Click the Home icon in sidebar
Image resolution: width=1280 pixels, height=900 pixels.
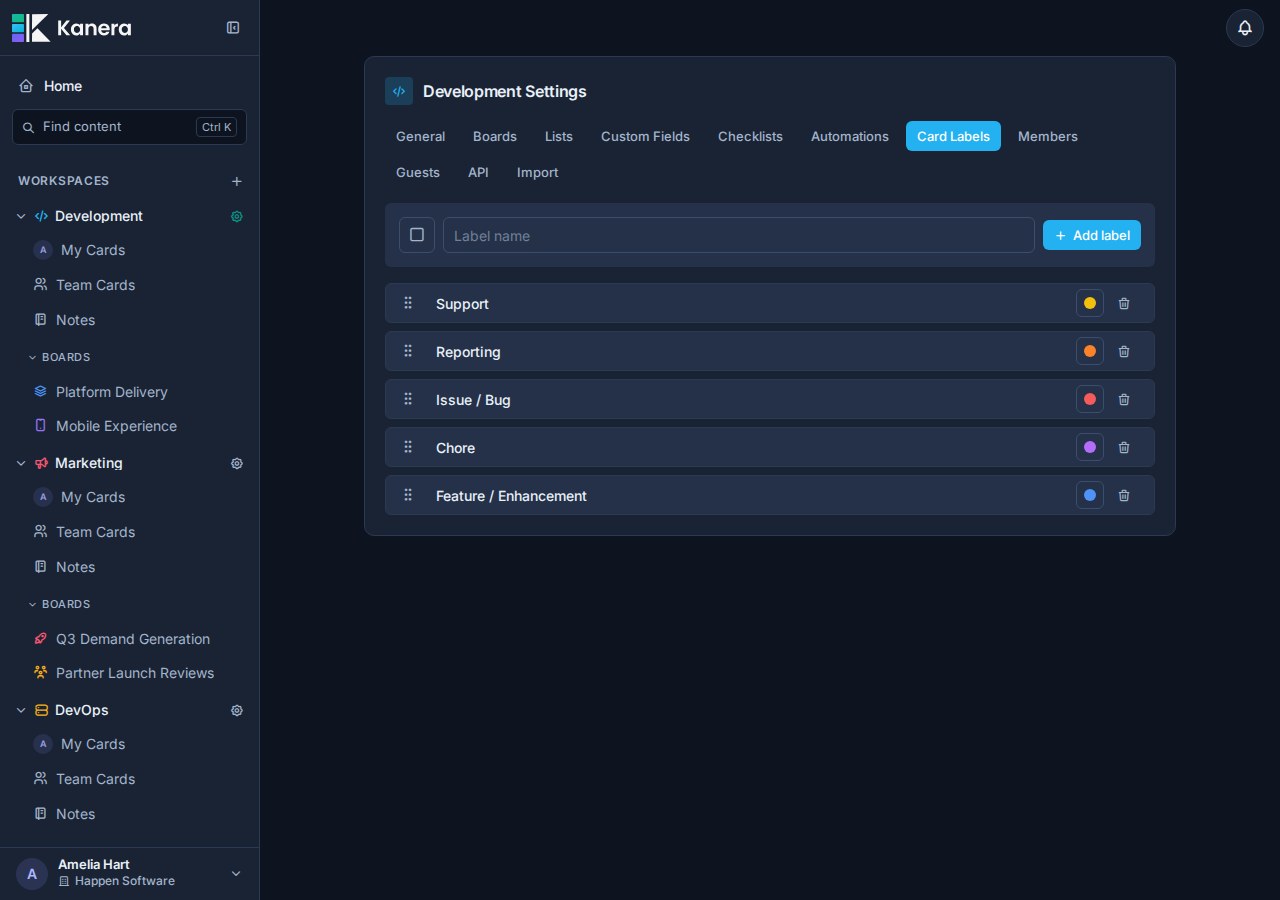tap(26, 86)
